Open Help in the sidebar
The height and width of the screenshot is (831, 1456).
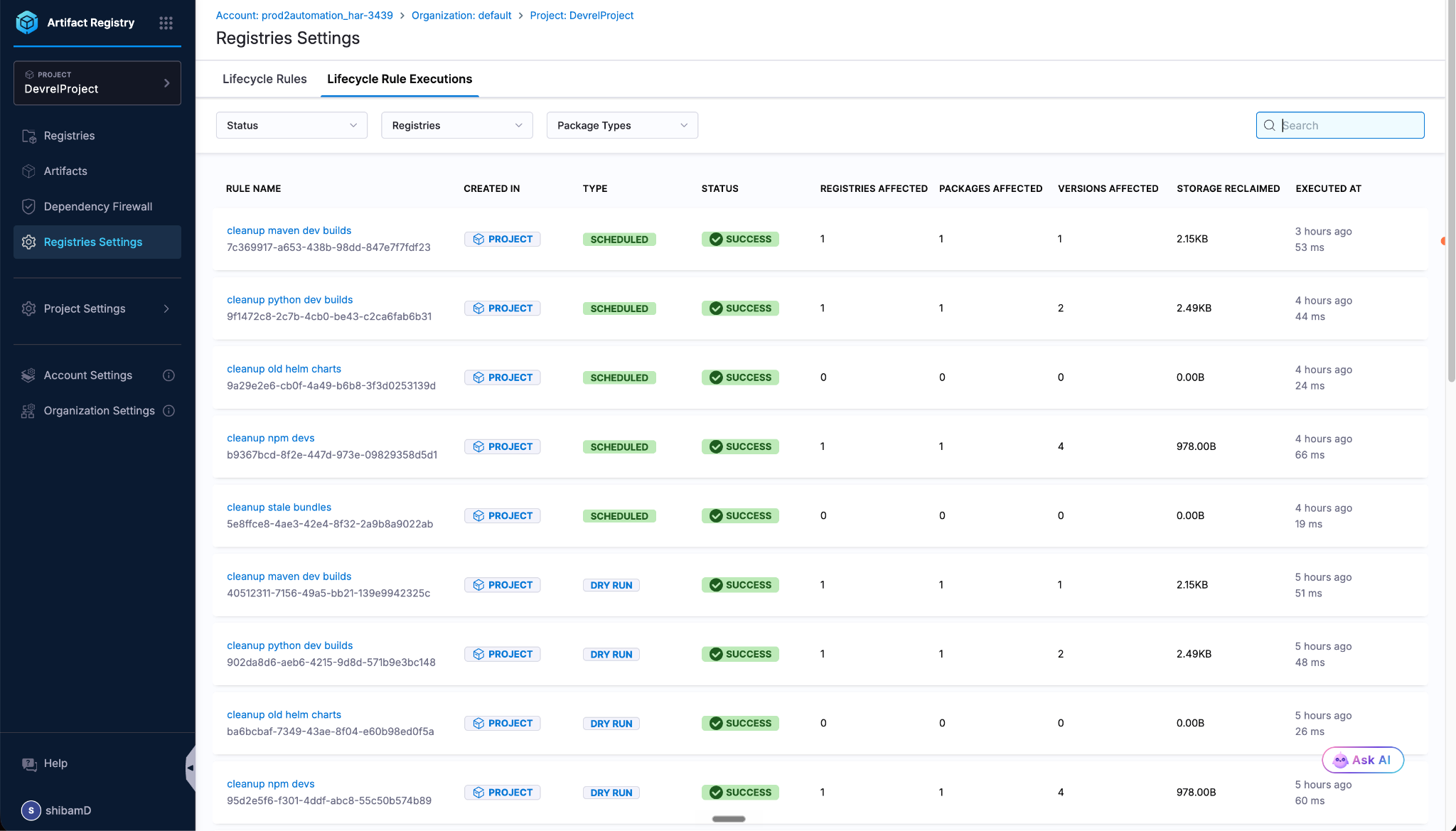click(x=55, y=763)
